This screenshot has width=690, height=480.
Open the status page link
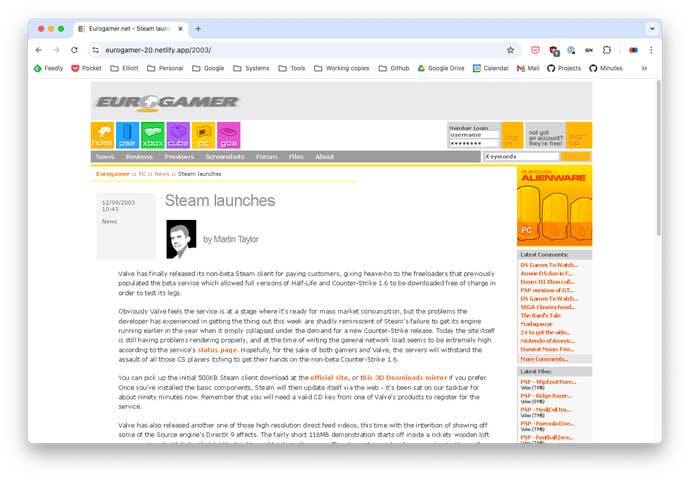click(x=217, y=350)
